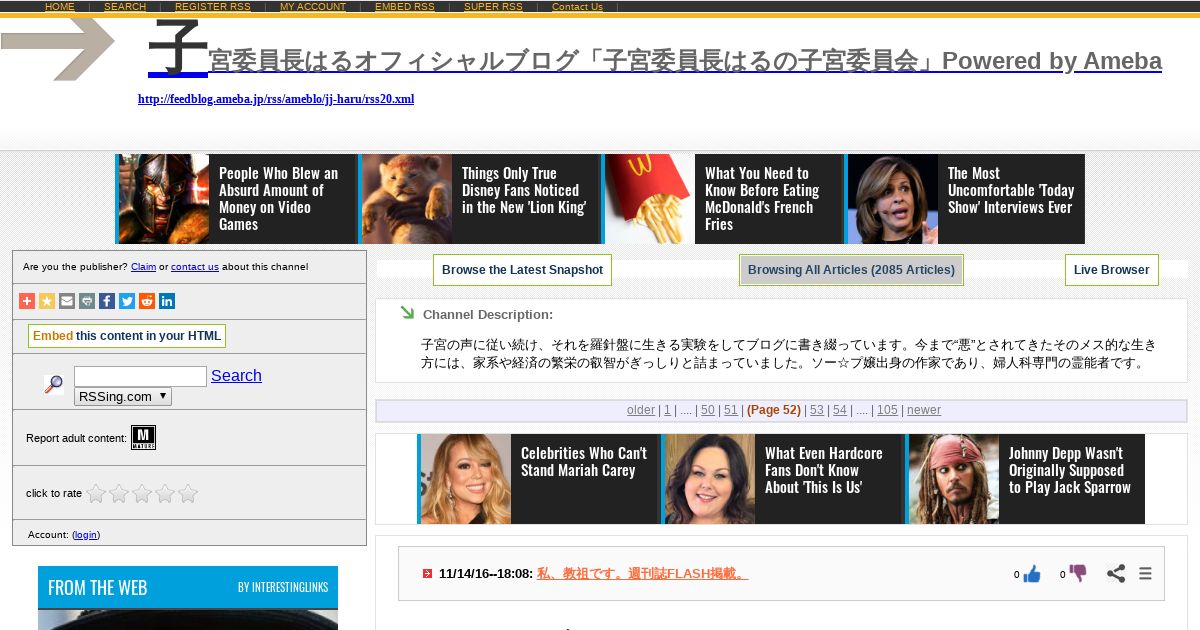Open the SUPER RSS menu item
Screen dimensions: 1200x630
(x=493, y=7)
